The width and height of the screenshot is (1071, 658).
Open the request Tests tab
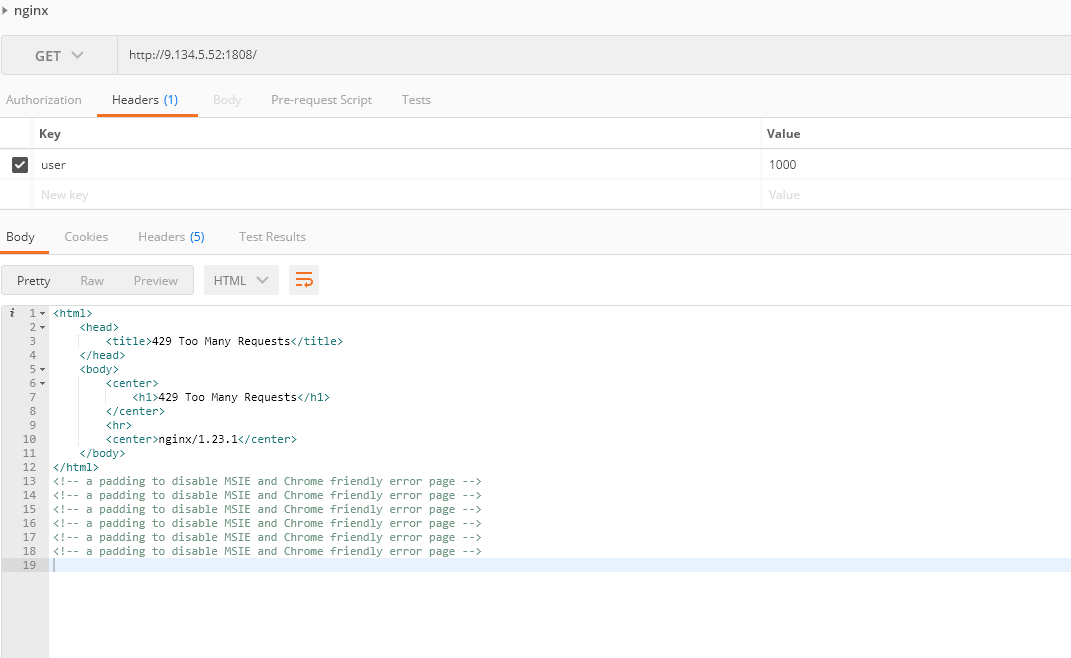(416, 100)
